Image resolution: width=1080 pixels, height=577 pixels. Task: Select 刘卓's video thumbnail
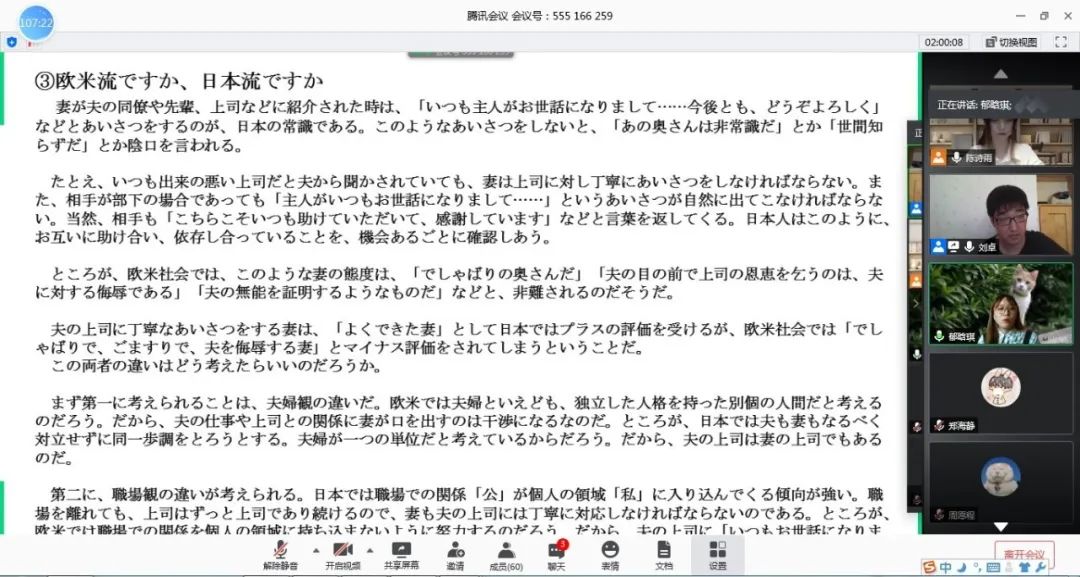pyautogui.click(x=986, y=214)
